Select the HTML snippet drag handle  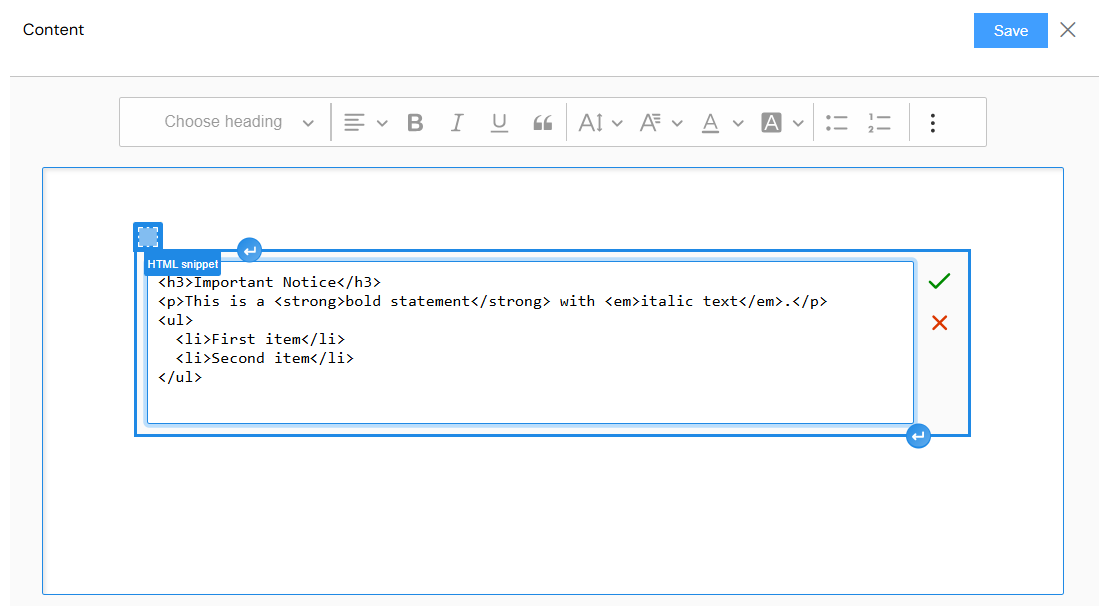[x=148, y=236]
